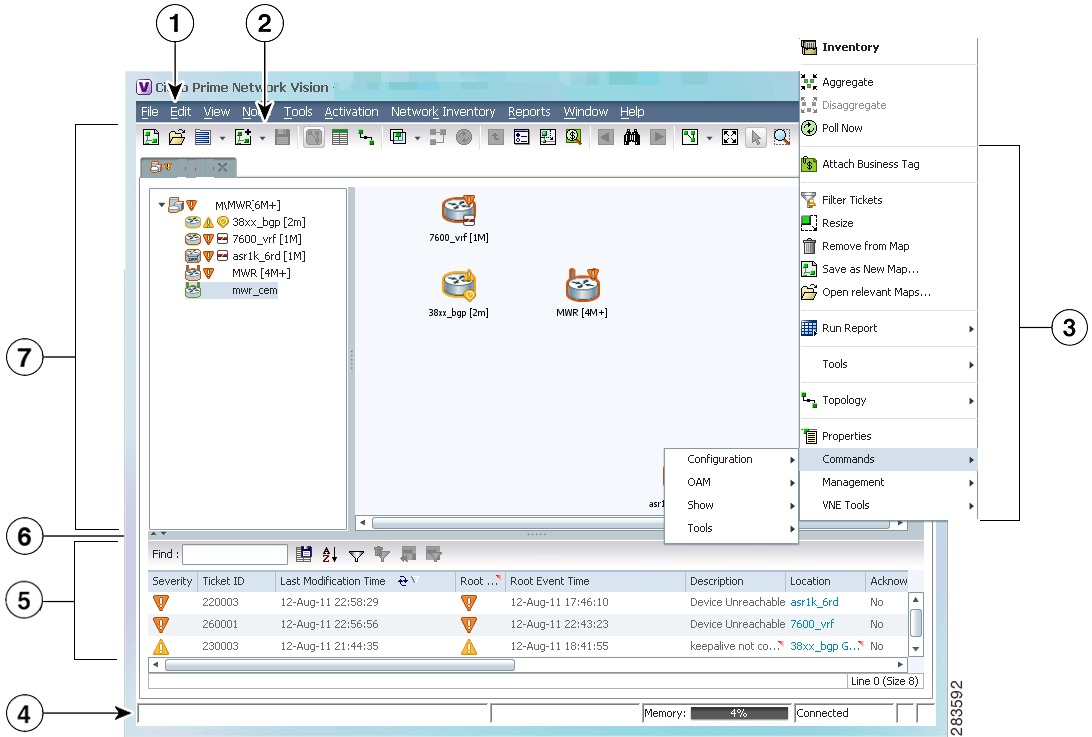Select the 38xx_bgp router on the map
This screenshot has width=1092, height=737.
(x=458, y=286)
